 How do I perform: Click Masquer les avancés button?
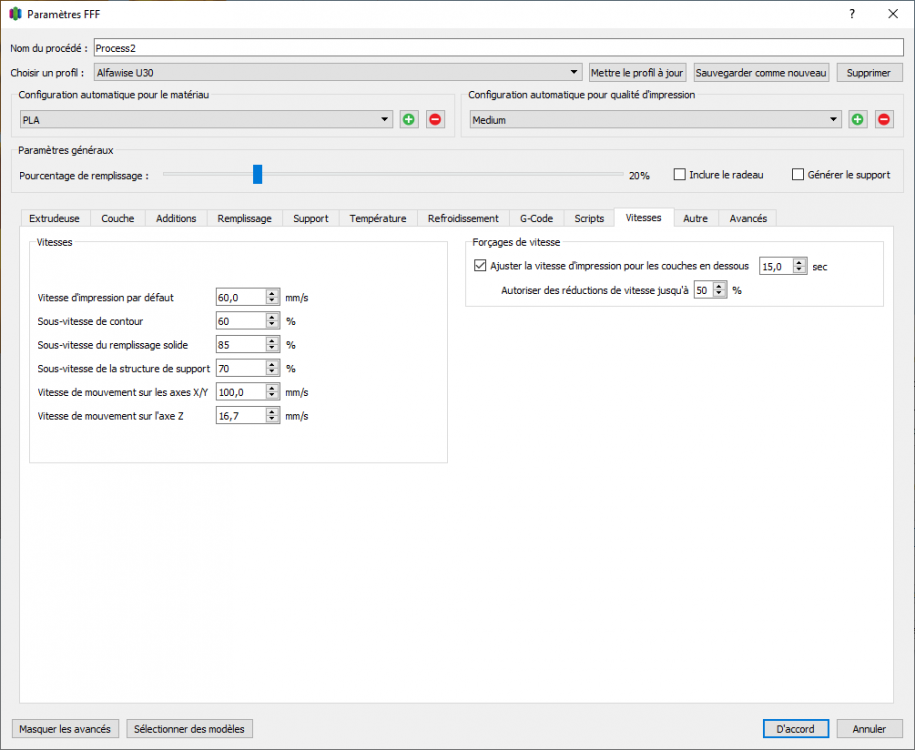pyautogui.click(x=65, y=728)
